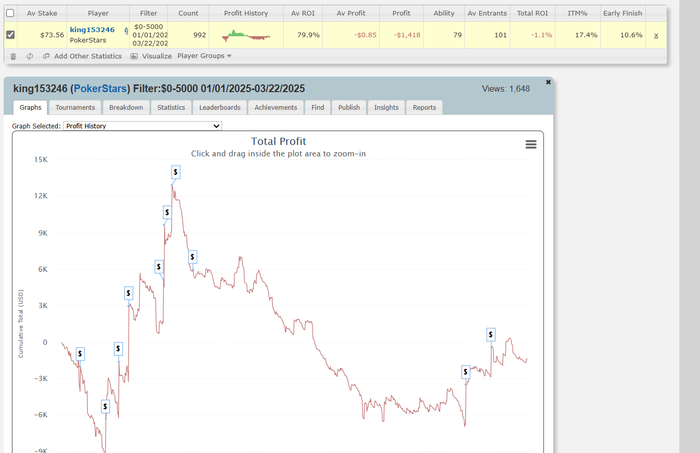Click the -$1,418 profit value

(407, 35)
